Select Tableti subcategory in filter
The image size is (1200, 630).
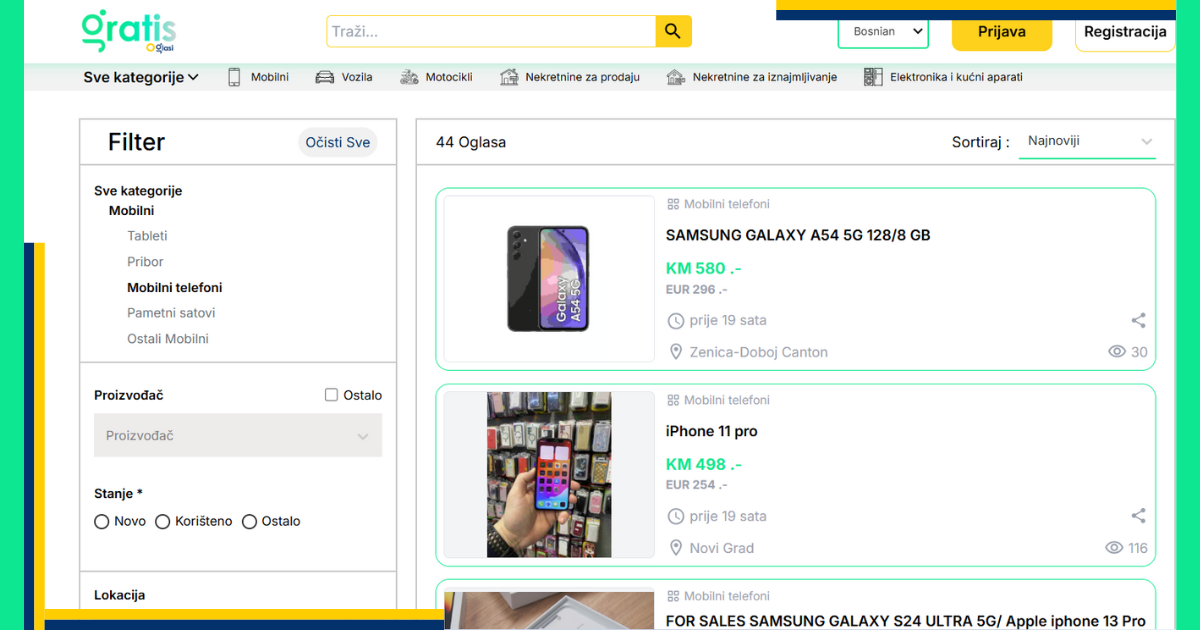pos(147,236)
